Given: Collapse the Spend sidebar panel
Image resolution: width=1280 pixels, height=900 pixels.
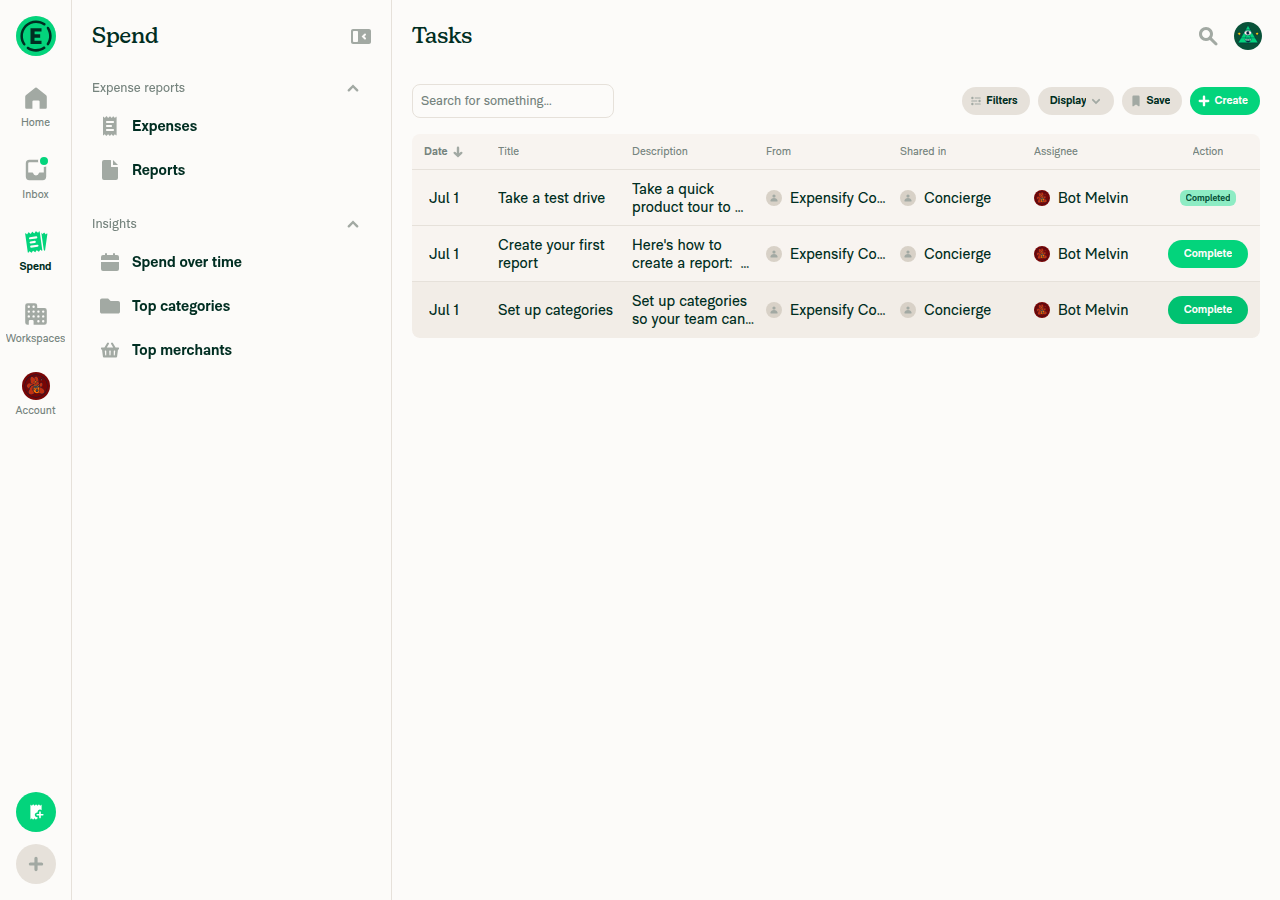Looking at the screenshot, I should 361,36.
